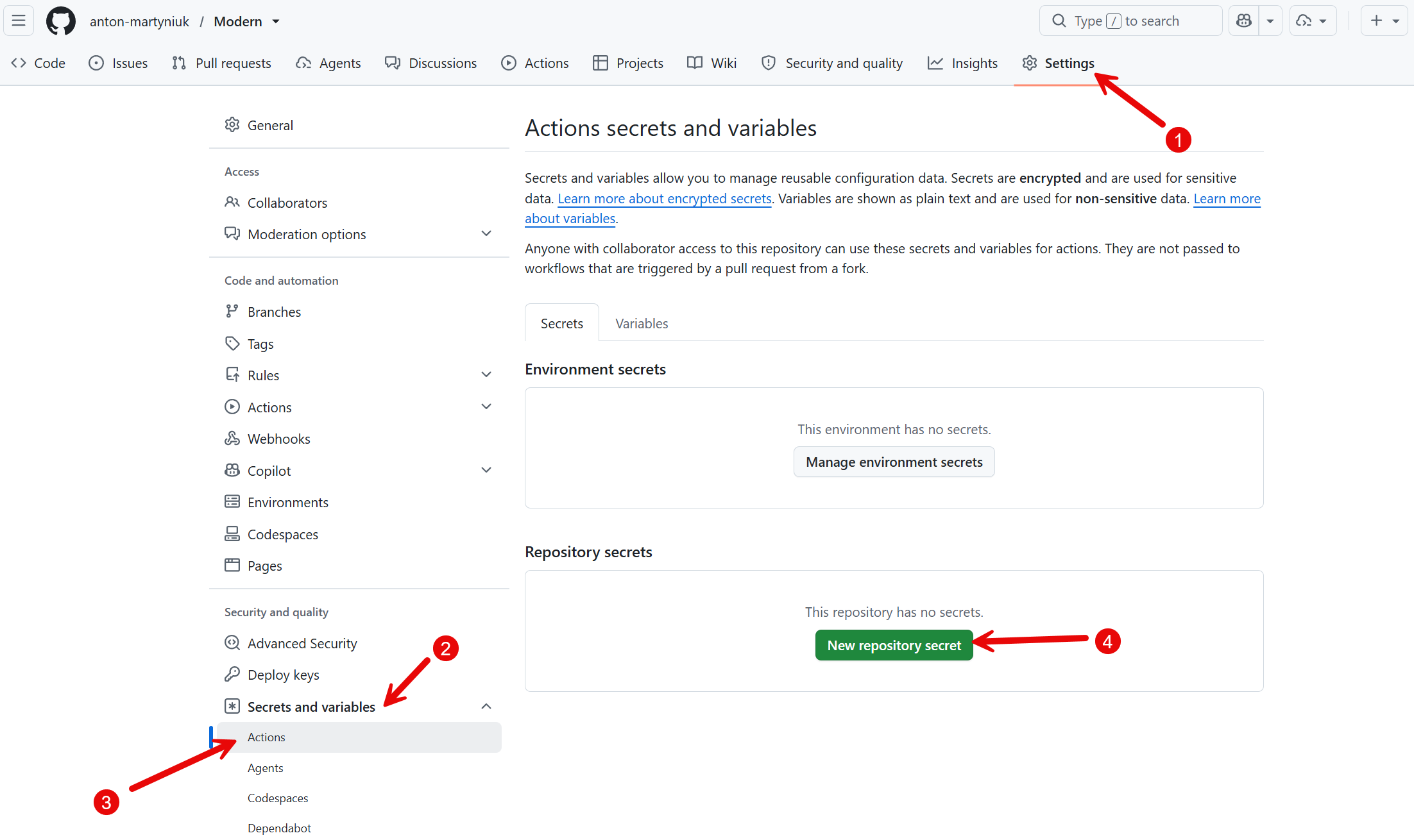Screen dimensions: 1414x840
Task: Open the Actions repository tab
Action: point(535,63)
